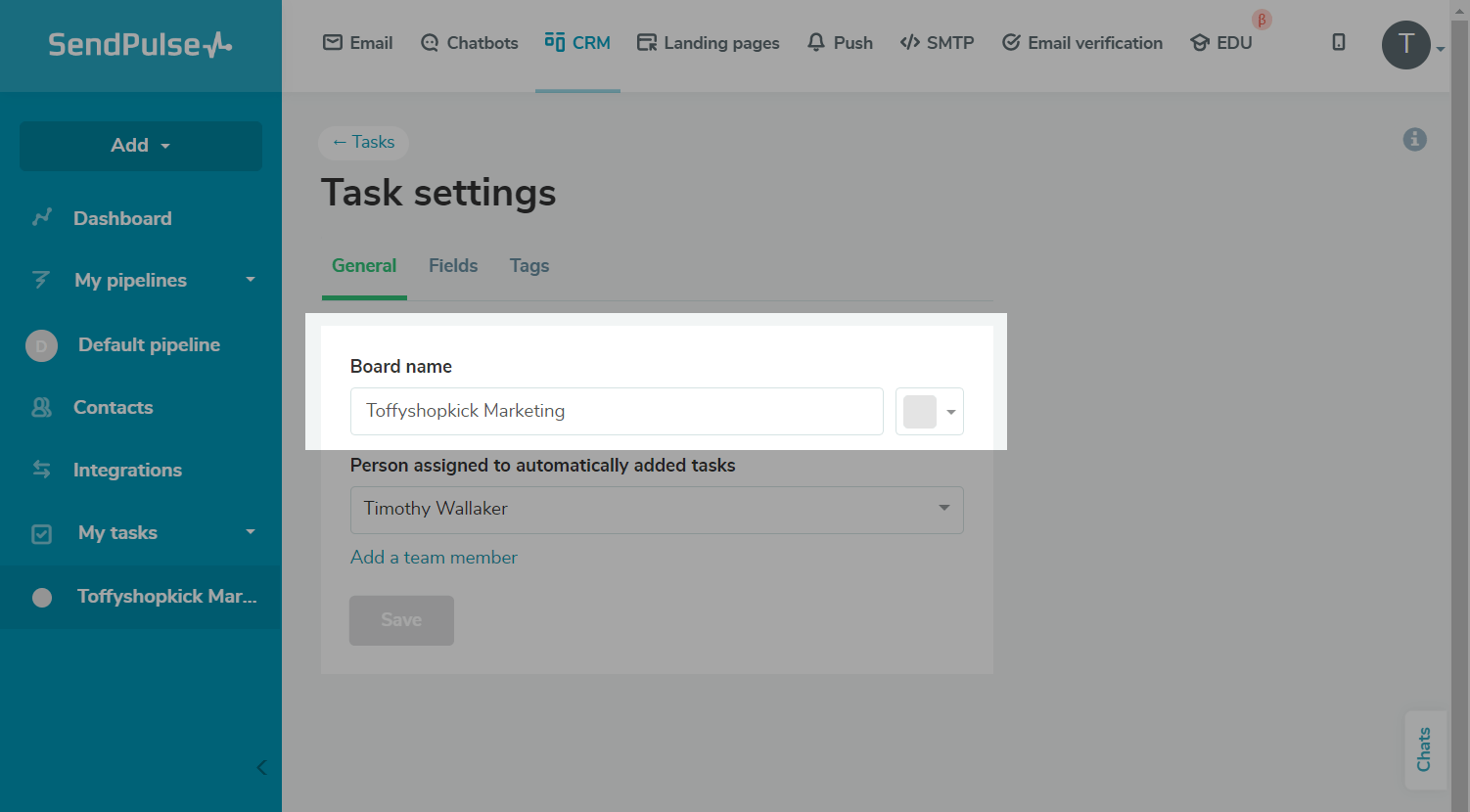Click the Contacts people icon

(42, 407)
